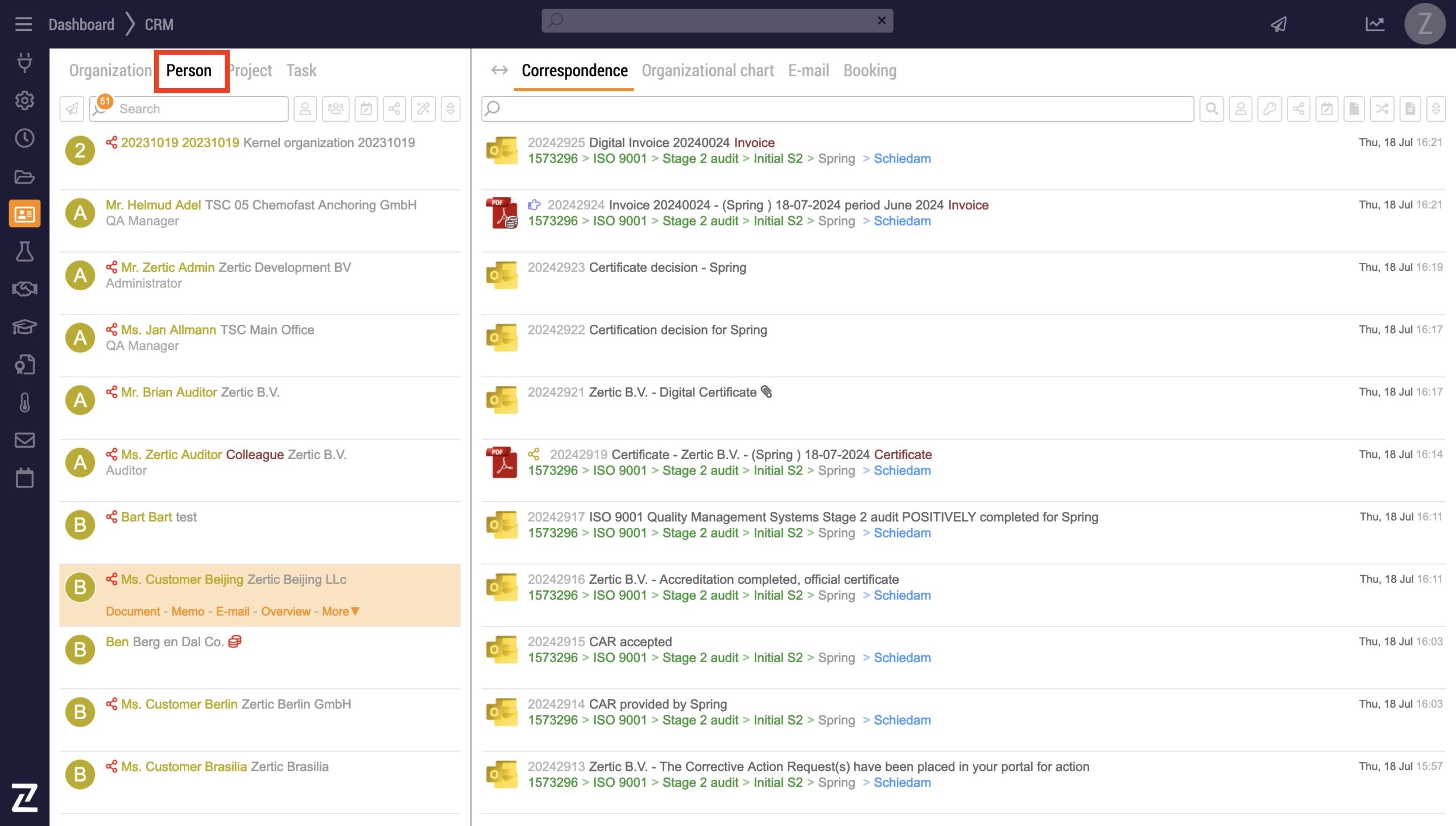The height and width of the screenshot is (826, 1456).
Task: Open graduation cap icon in sidebar
Action: 24,327
